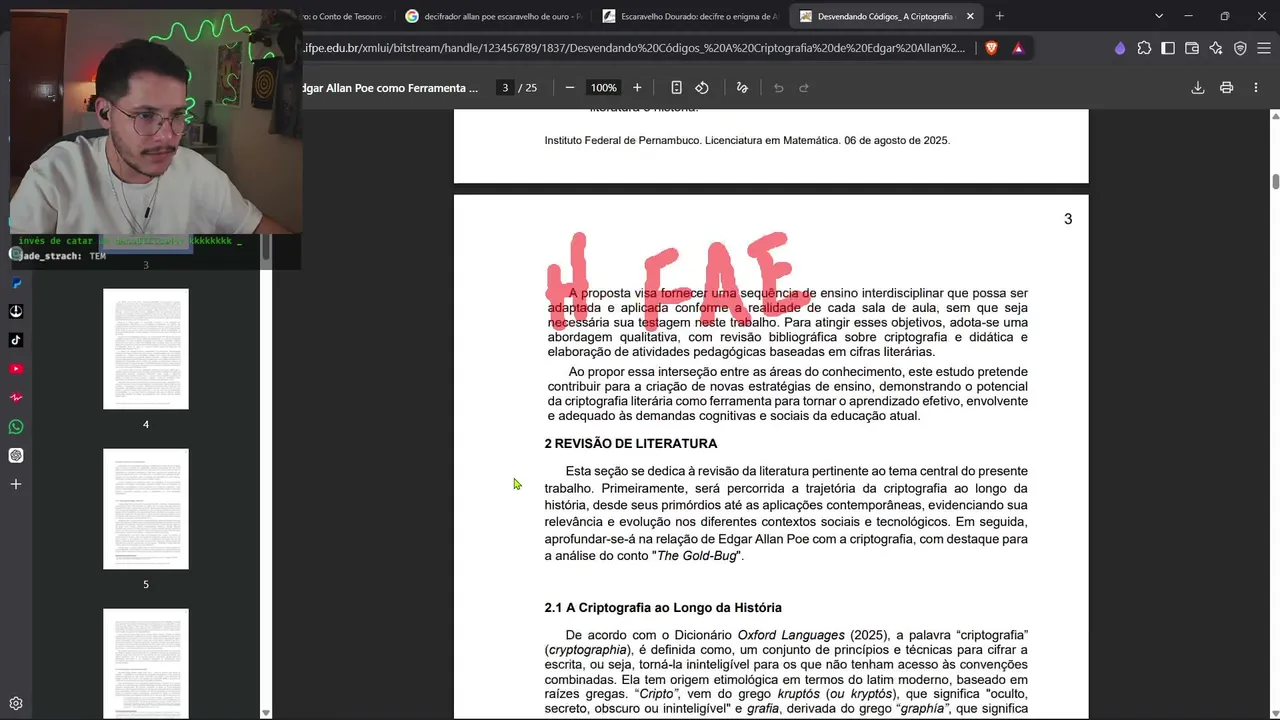This screenshot has width=1280, height=720.
Task: Open ChatGPT from the sidebar
Action: 16,456
